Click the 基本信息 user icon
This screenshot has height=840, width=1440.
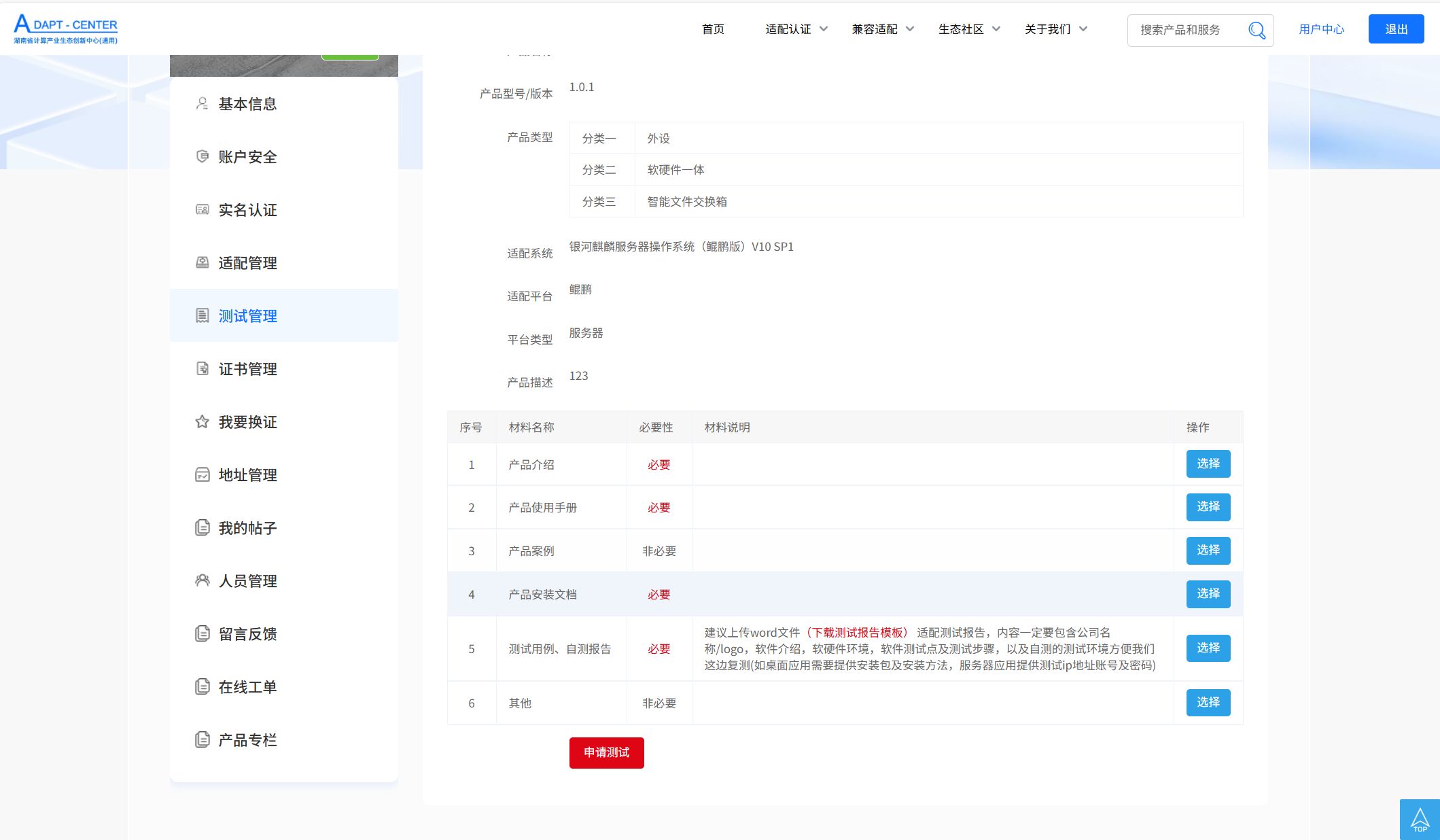202,104
